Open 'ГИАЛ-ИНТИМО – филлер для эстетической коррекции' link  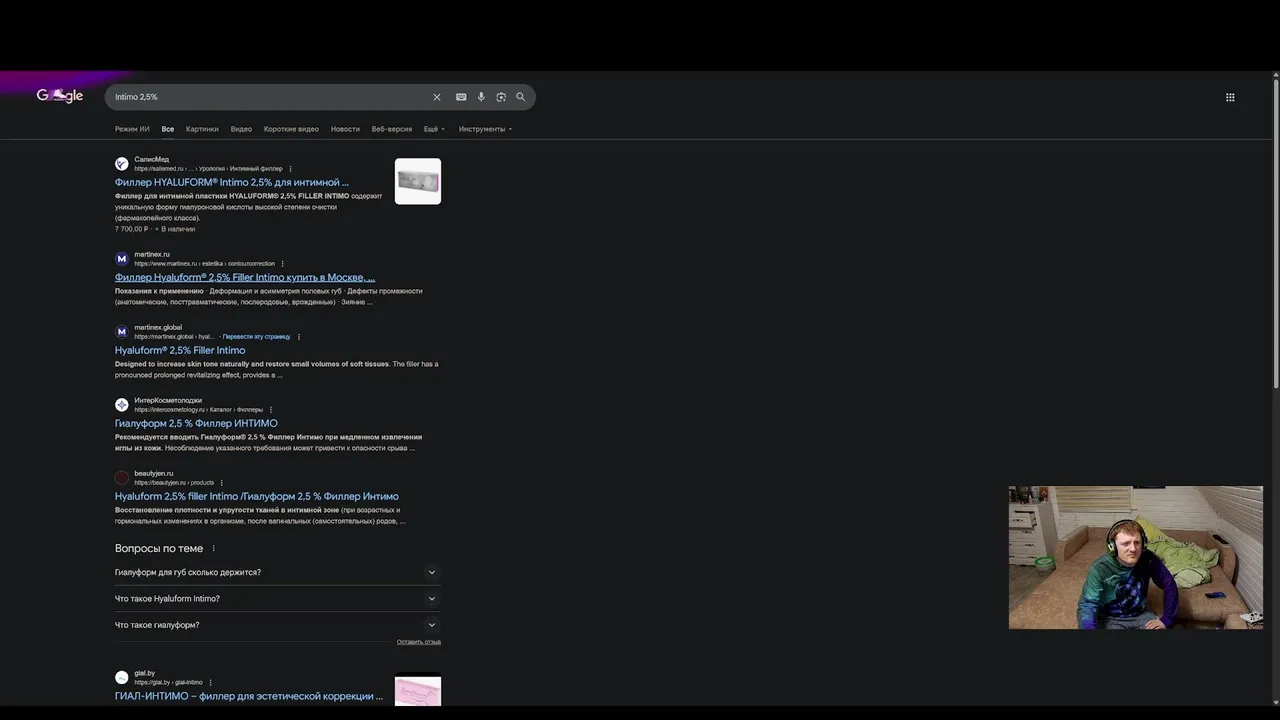(249, 696)
